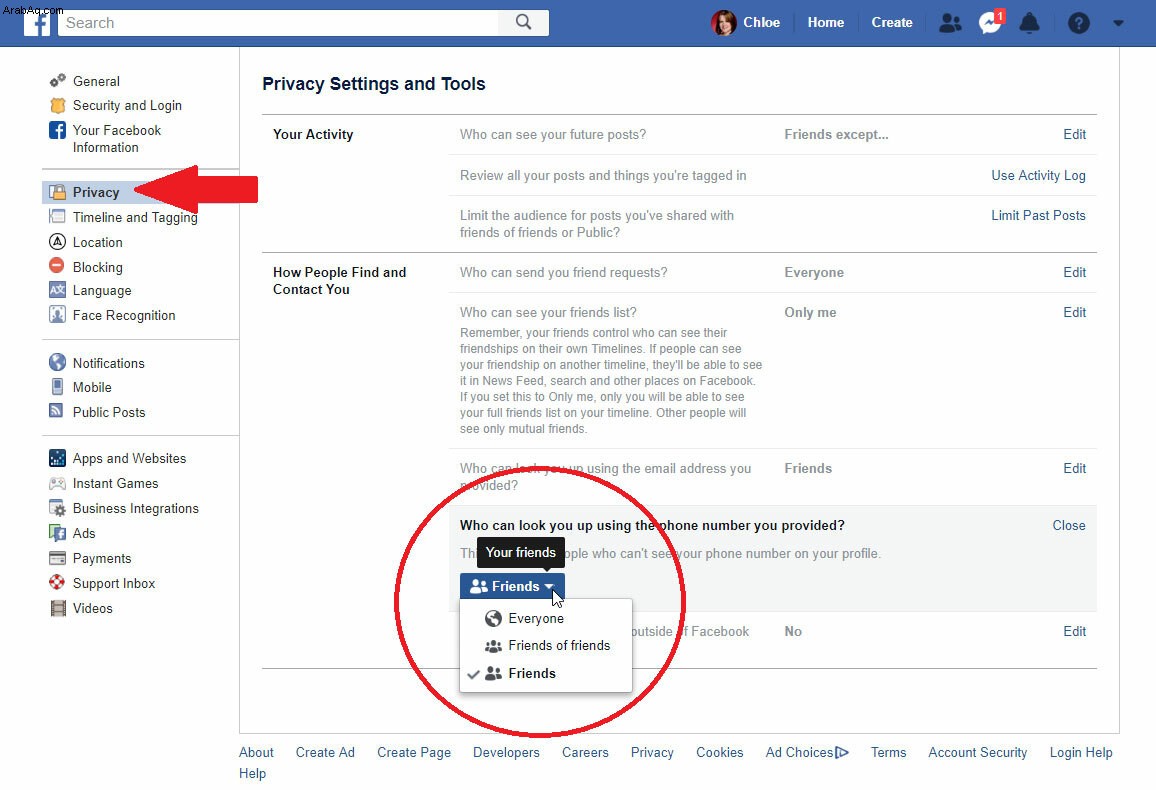This screenshot has width=1156, height=790.
Task: Click the Business Integrations icon
Action: click(x=58, y=508)
